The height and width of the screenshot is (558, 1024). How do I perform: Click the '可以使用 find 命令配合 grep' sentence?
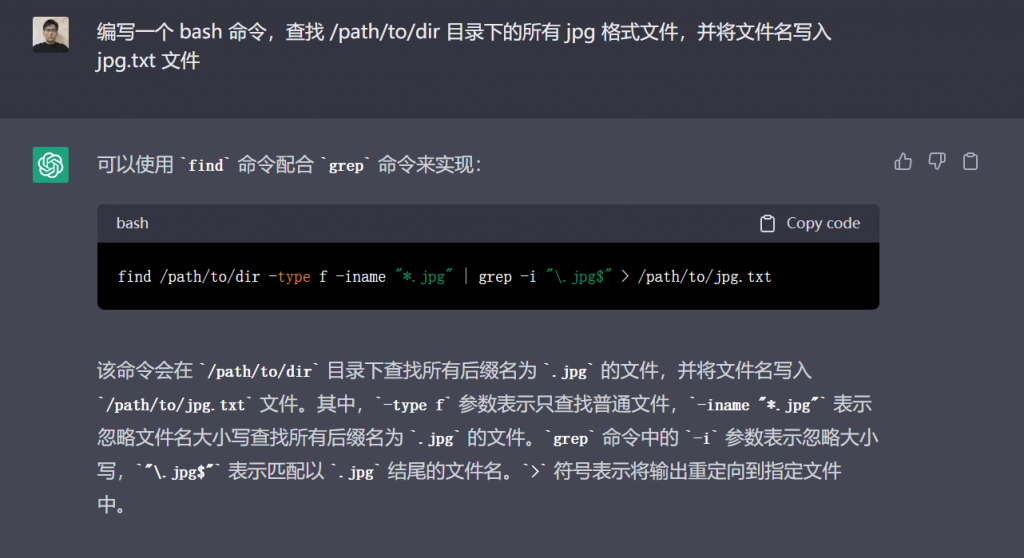point(289,165)
